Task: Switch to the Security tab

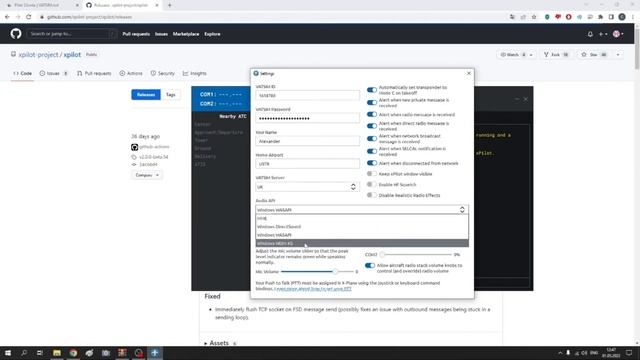Action: (x=162, y=73)
